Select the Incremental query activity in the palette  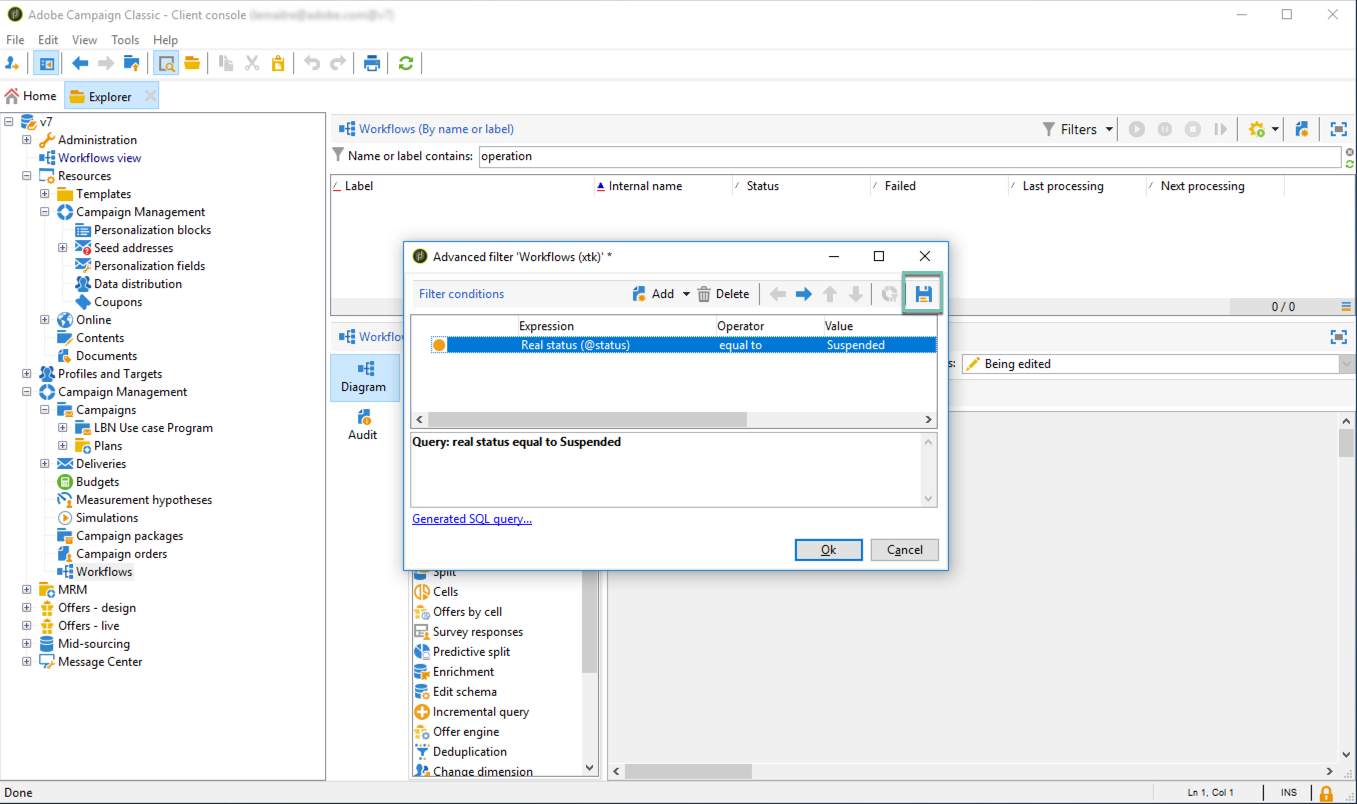pyautogui.click(x=481, y=712)
